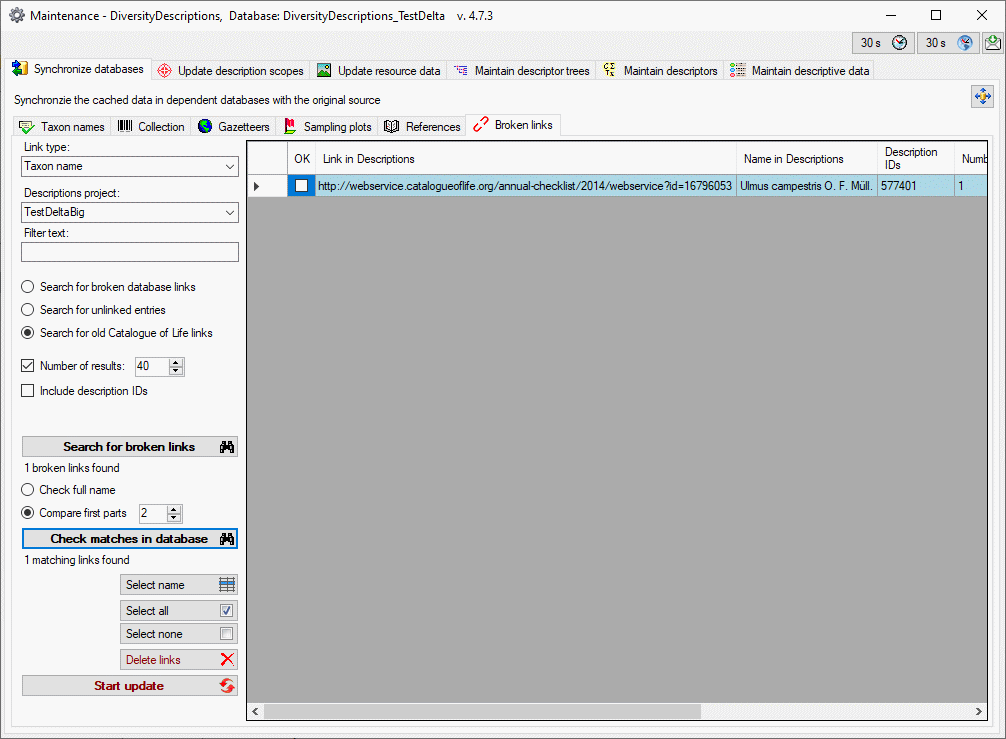Click the 30 s clock timeout icon
Viewport: 1006px width, 739px height.
(899, 43)
